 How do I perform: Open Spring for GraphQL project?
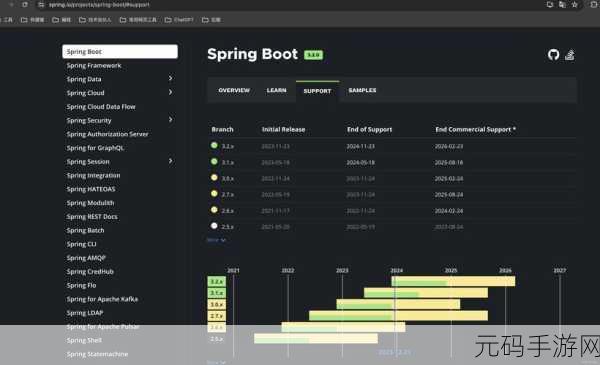[95, 148]
